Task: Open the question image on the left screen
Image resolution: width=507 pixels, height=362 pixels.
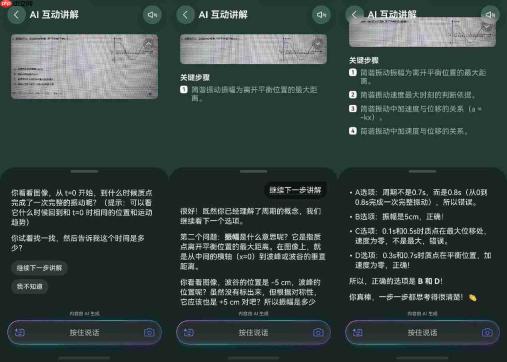Action: tap(85, 66)
